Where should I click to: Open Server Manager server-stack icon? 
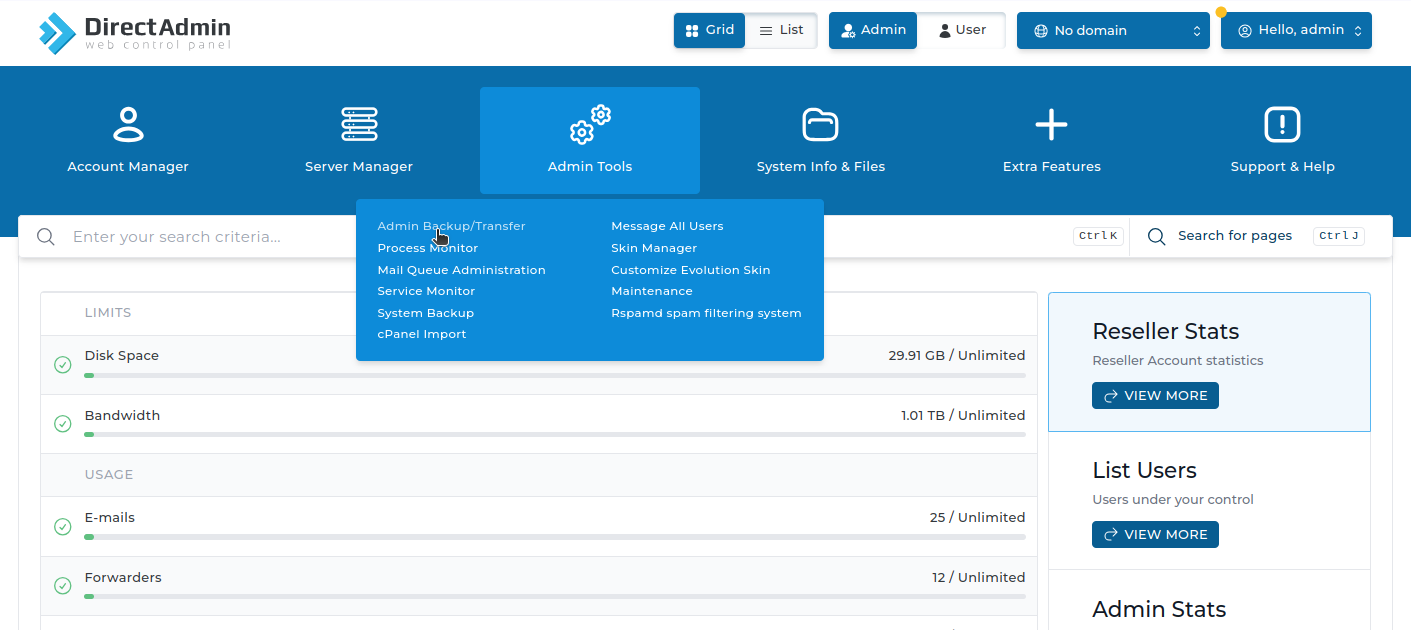(x=359, y=125)
